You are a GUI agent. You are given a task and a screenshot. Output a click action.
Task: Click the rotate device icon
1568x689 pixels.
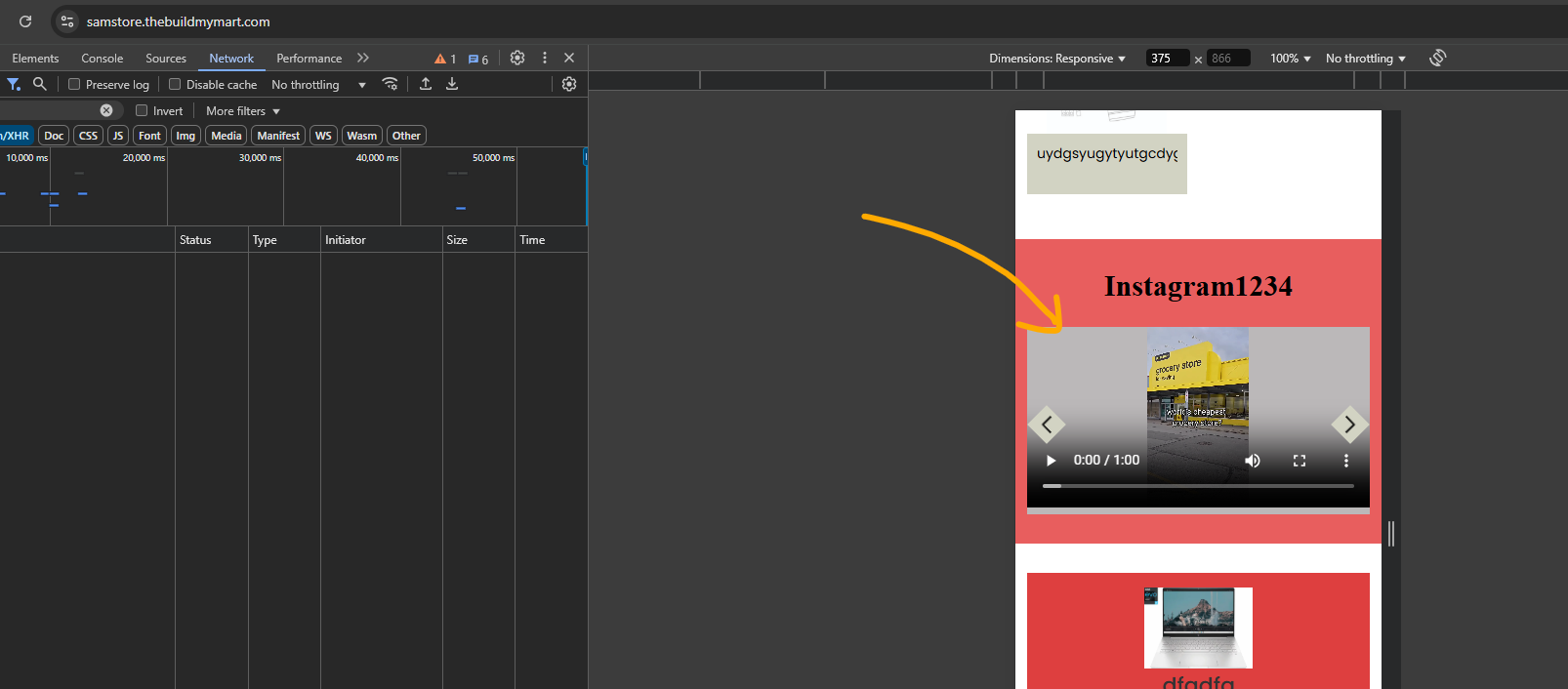coord(1437,58)
